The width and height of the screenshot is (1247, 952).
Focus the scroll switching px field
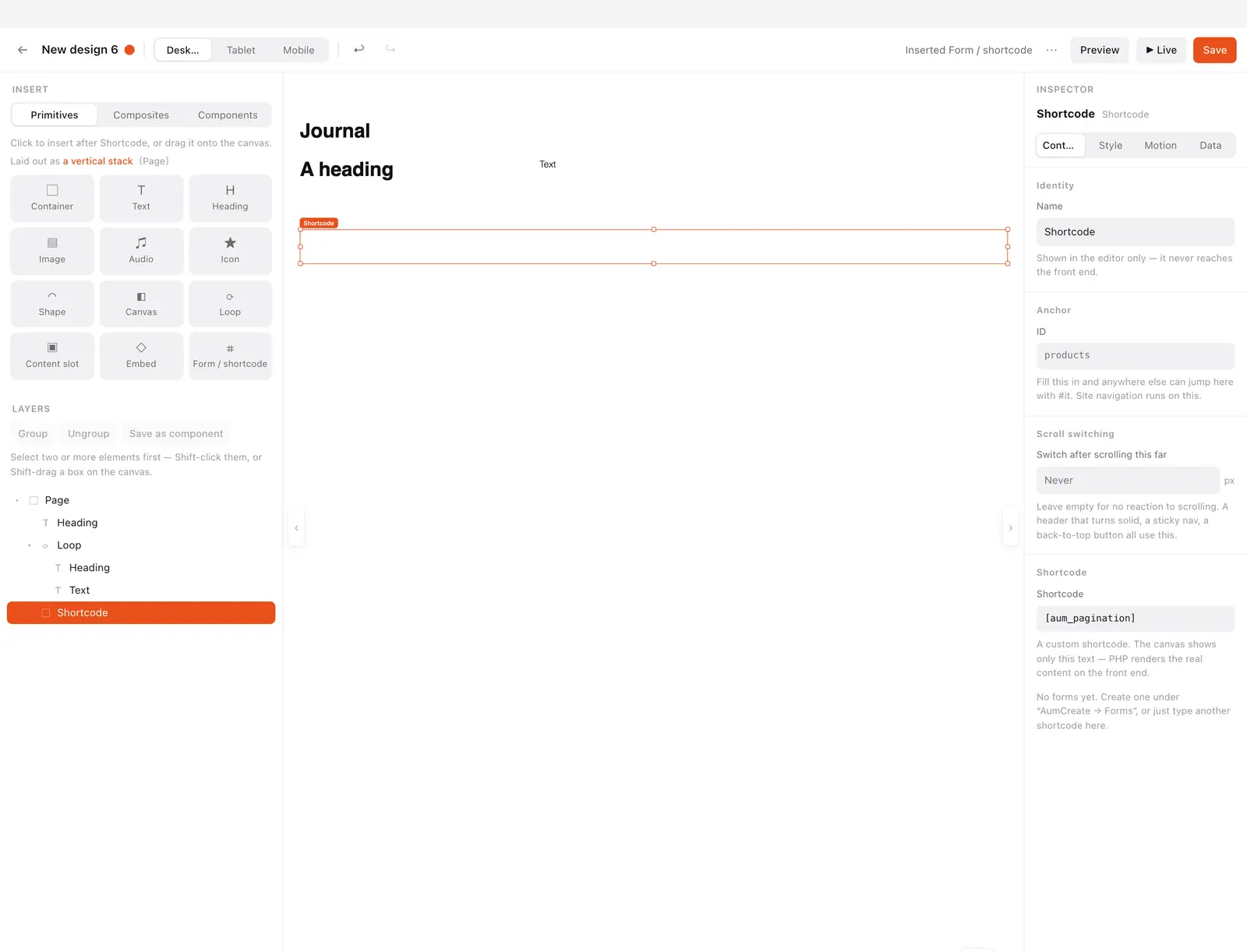1128,481
